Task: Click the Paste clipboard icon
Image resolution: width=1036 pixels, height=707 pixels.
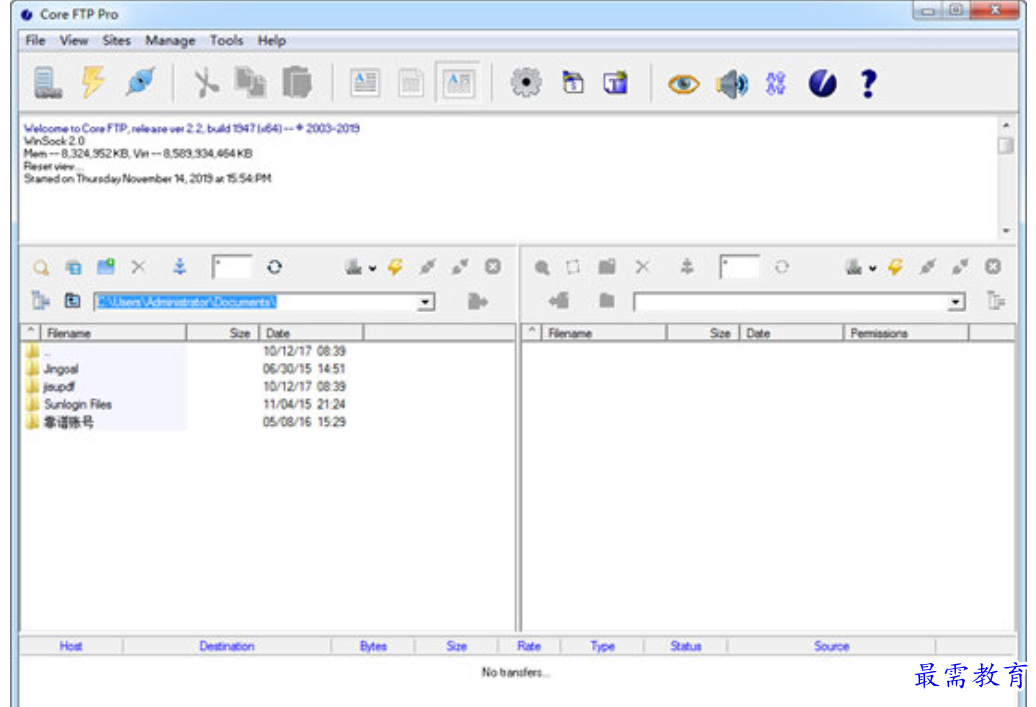Action: tap(297, 83)
